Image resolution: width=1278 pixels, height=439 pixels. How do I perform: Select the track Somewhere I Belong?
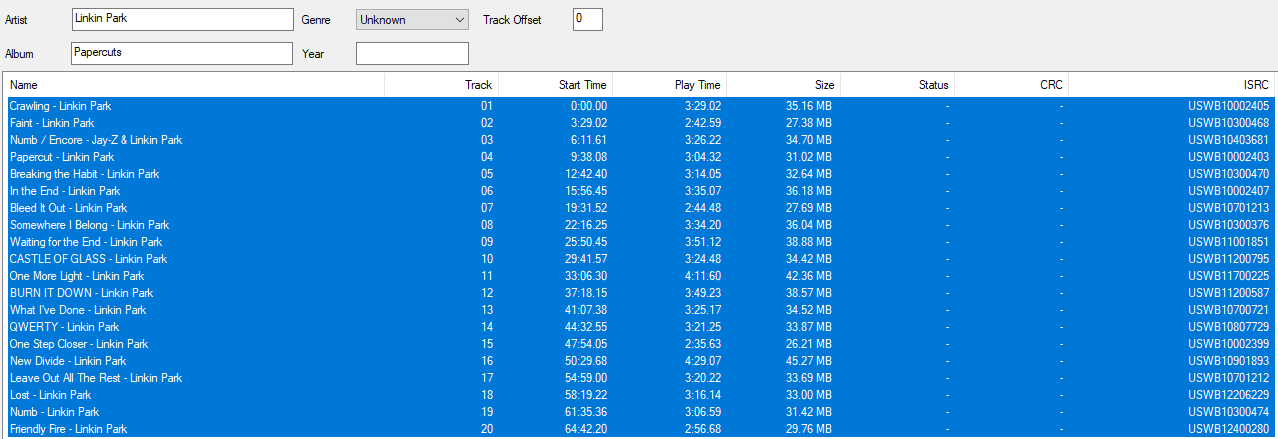pyautogui.click(x=639, y=225)
